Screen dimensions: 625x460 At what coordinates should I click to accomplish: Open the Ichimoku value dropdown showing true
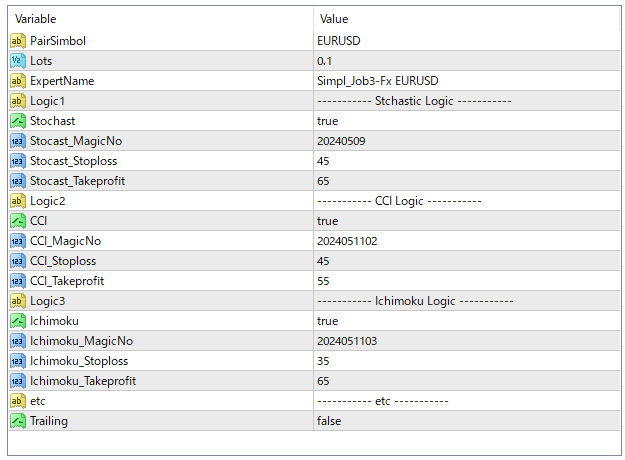tap(327, 321)
